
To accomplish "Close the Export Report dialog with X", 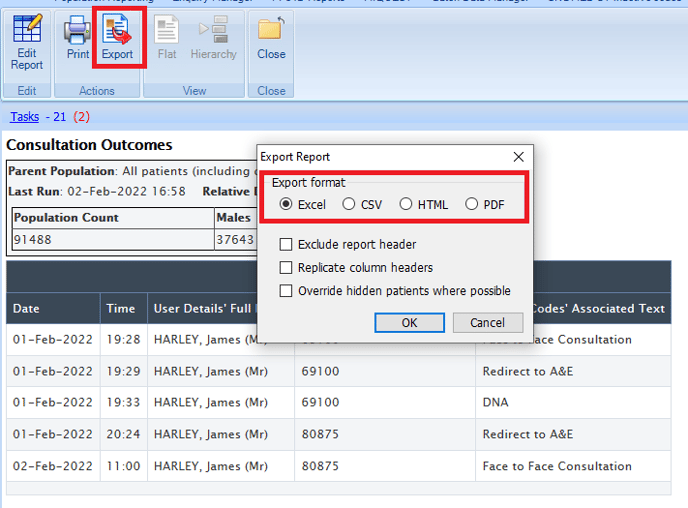I will 518,157.
